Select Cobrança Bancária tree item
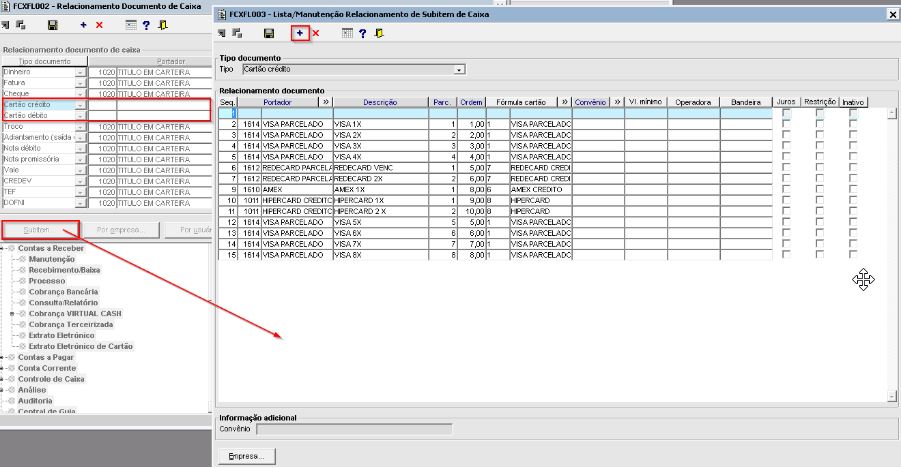Screen dimensions: 901x468 pyautogui.click(x=64, y=292)
